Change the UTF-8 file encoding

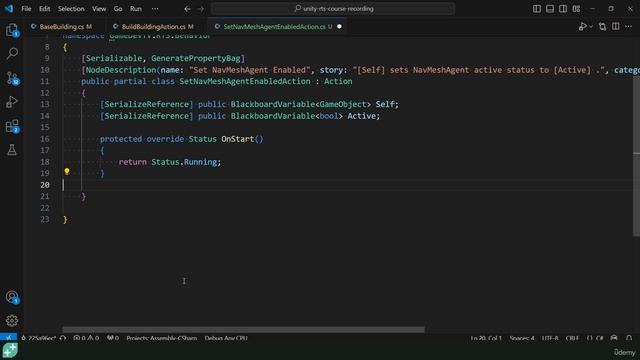tap(550, 338)
